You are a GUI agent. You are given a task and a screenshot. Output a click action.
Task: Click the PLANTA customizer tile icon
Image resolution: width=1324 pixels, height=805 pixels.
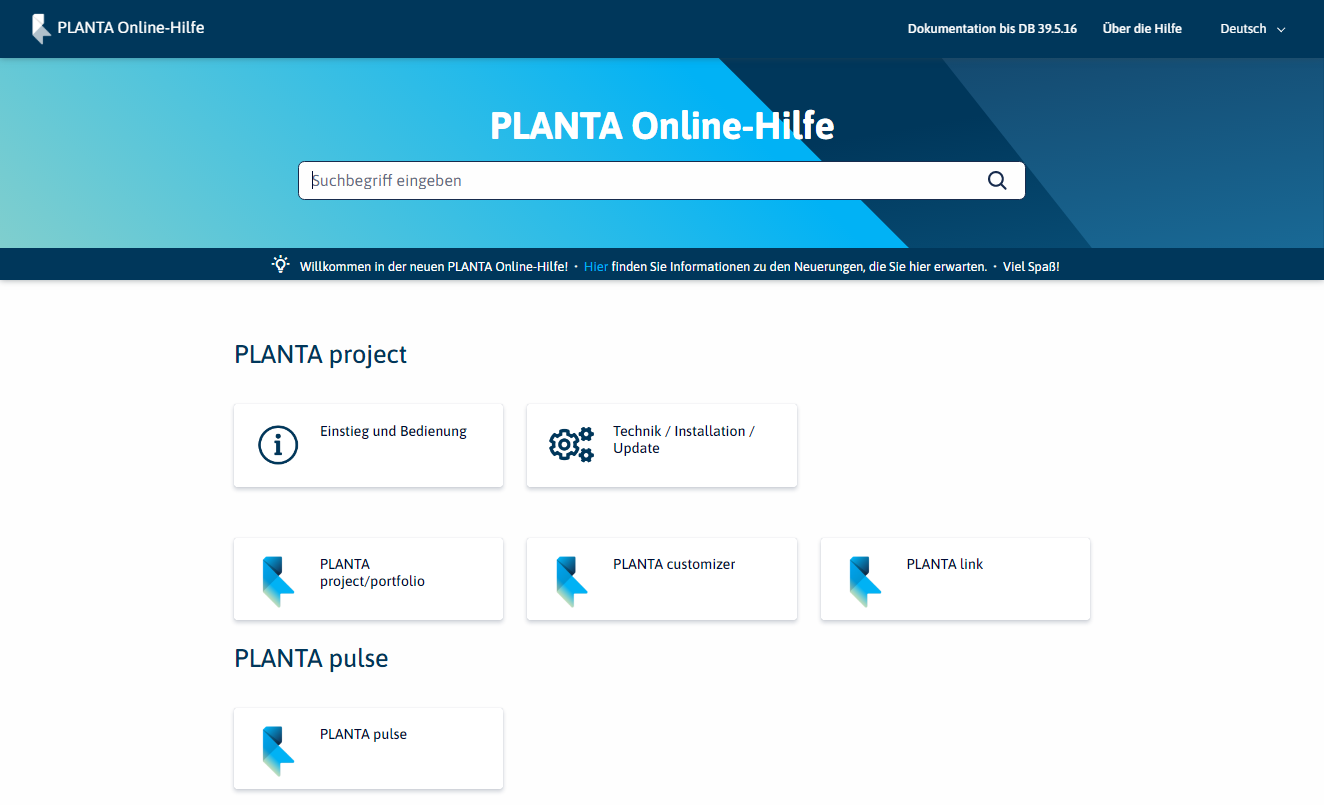[571, 581]
